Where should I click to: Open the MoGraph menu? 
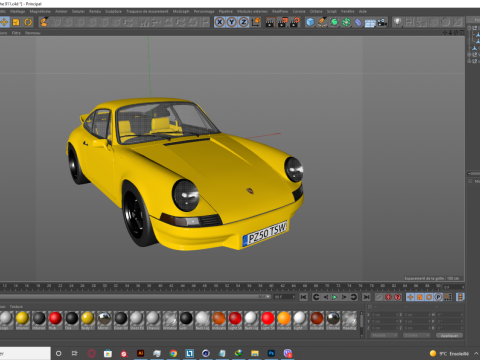click(x=181, y=11)
